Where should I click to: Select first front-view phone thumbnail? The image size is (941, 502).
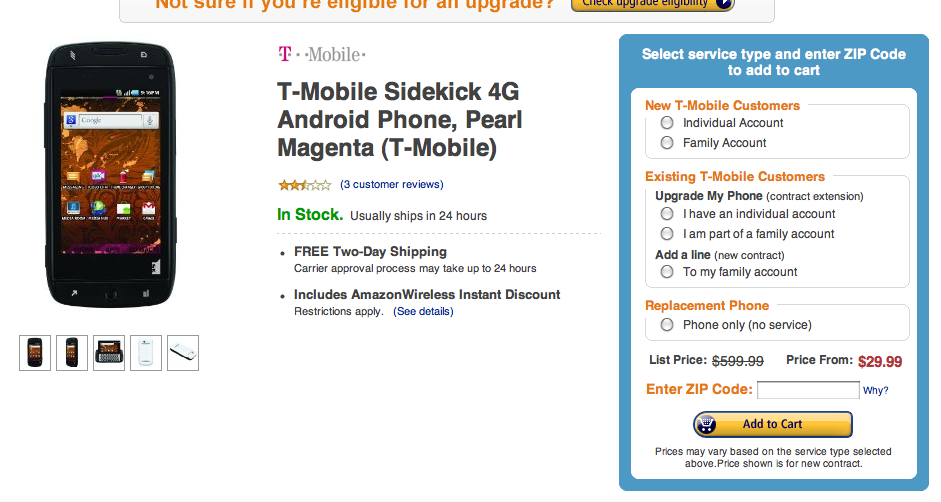point(35,353)
